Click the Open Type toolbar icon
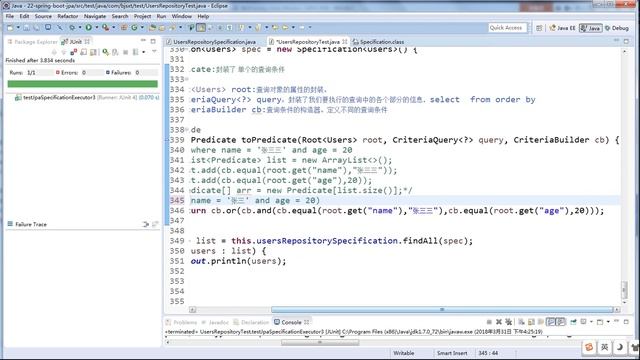 coord(152,27)
